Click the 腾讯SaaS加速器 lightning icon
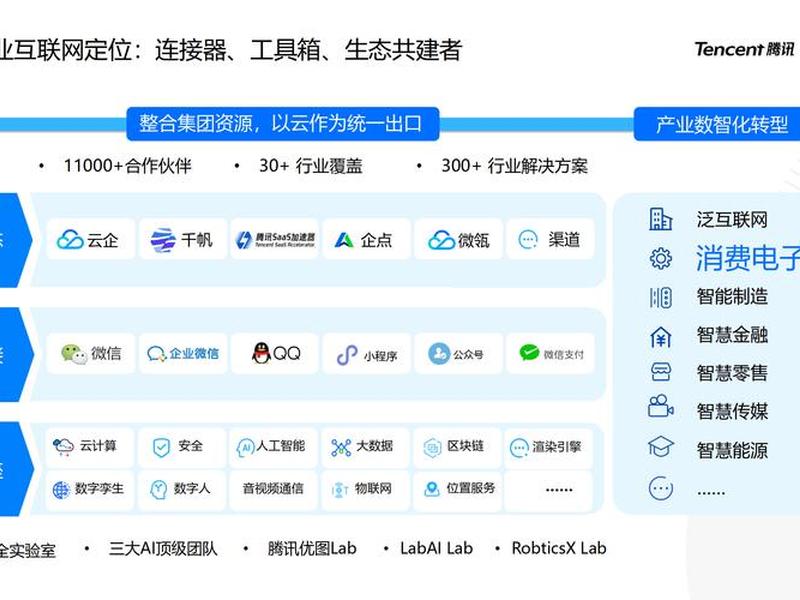 pyautogui.click(x=244, y=240)
